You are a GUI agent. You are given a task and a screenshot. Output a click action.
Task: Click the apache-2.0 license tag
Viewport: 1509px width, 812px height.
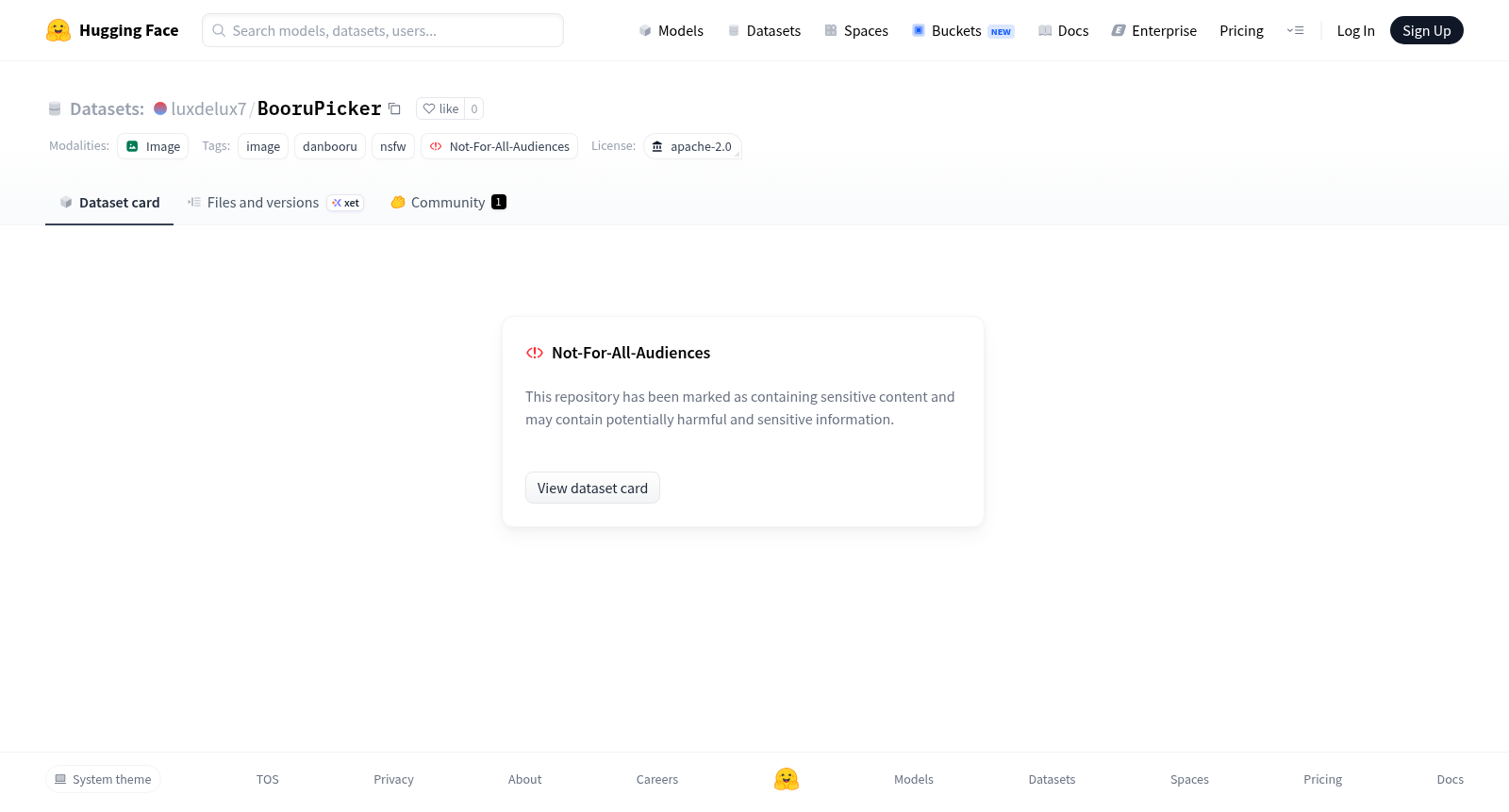692,146
